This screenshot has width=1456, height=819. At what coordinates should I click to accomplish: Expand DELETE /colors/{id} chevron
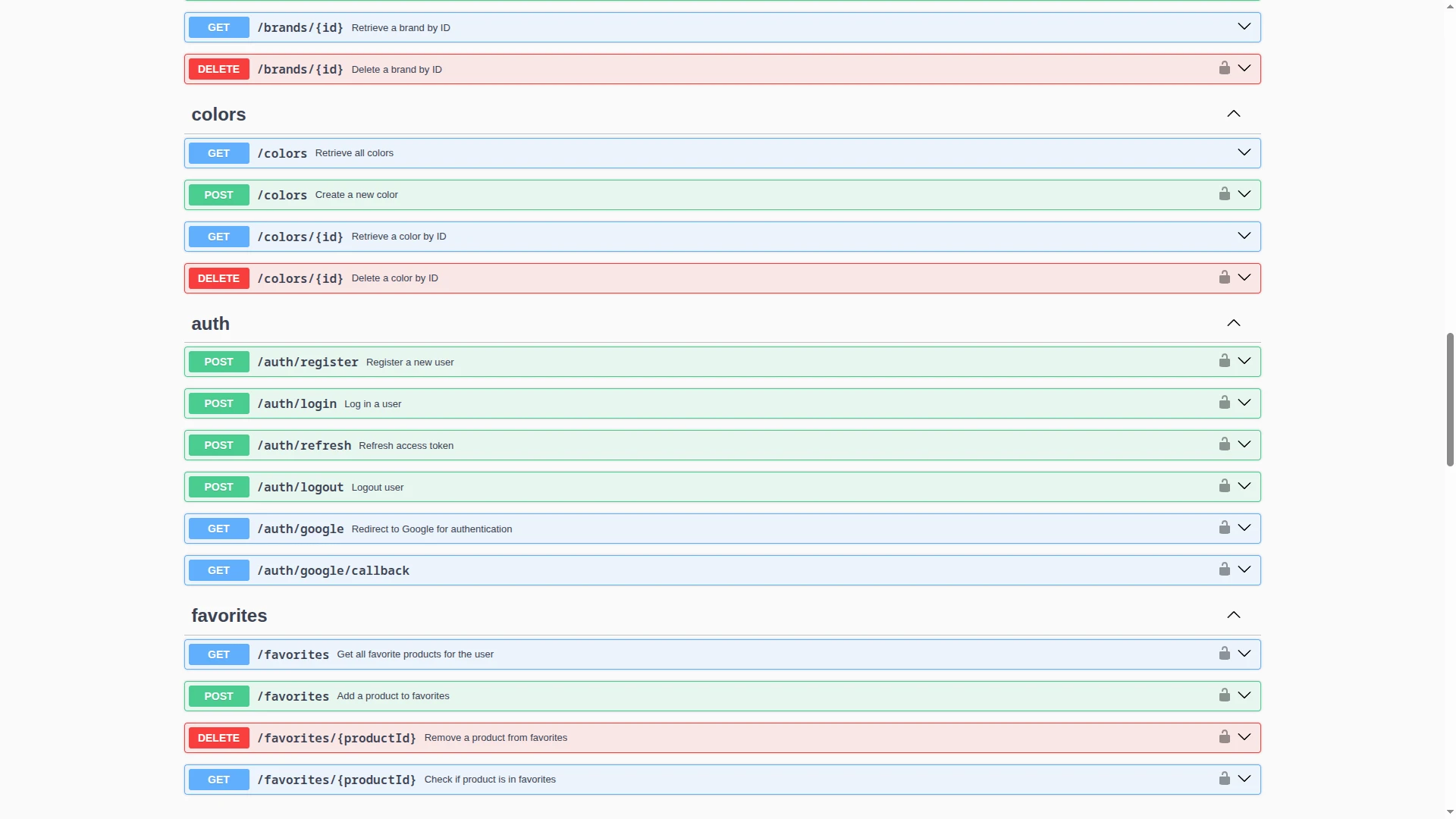tap(1244, 278)
